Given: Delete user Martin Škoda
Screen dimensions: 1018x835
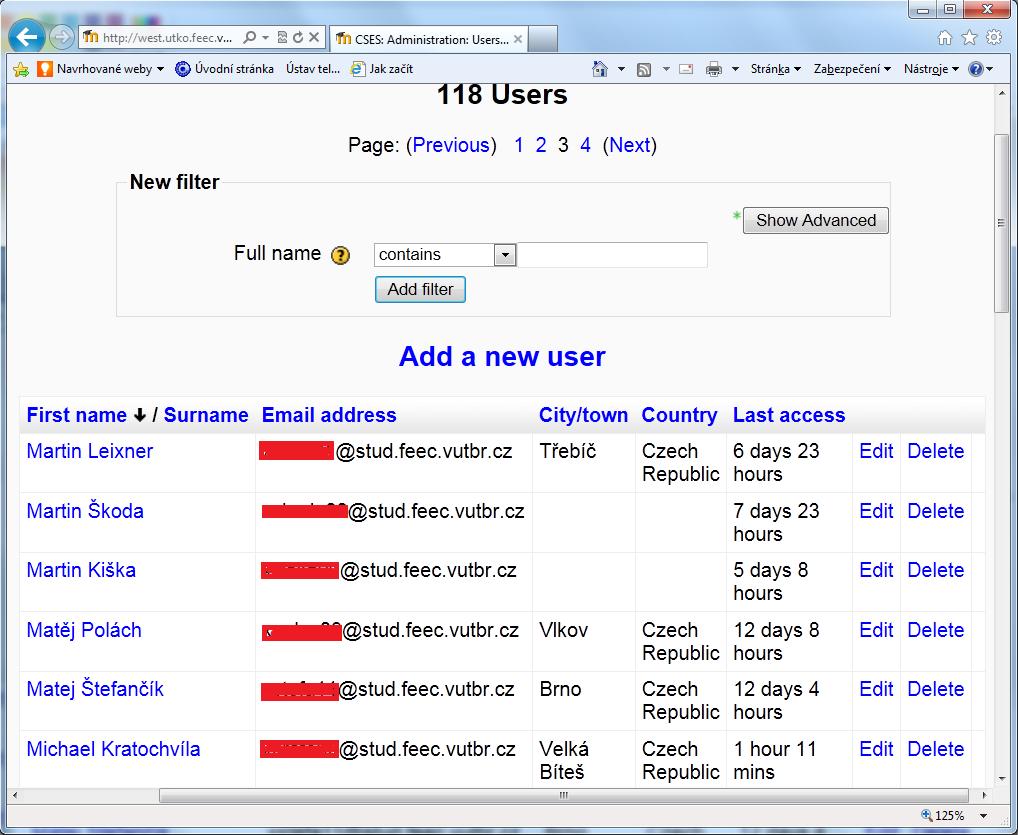Looking at the screenshot, I should pyautogui.click(x=936, y=510).
